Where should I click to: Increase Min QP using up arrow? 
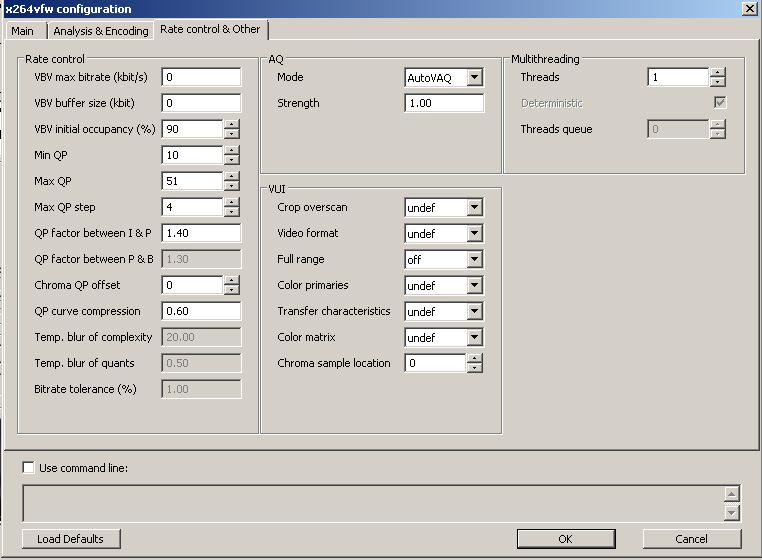(x=232, y=150)
